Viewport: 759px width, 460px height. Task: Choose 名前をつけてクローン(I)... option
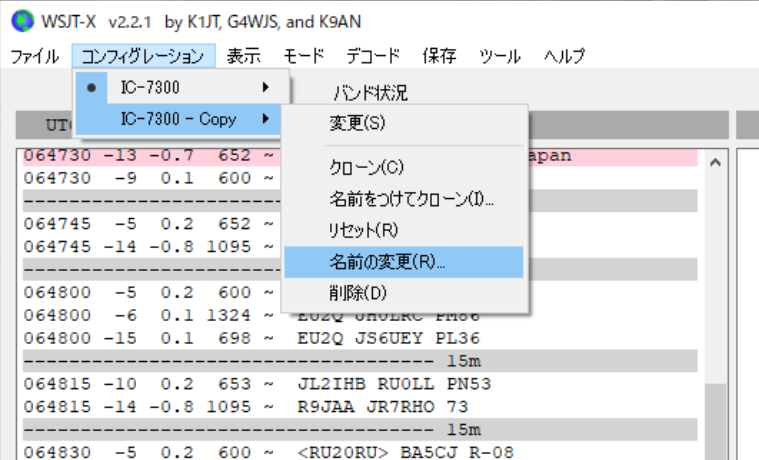(x=404, y=199)
